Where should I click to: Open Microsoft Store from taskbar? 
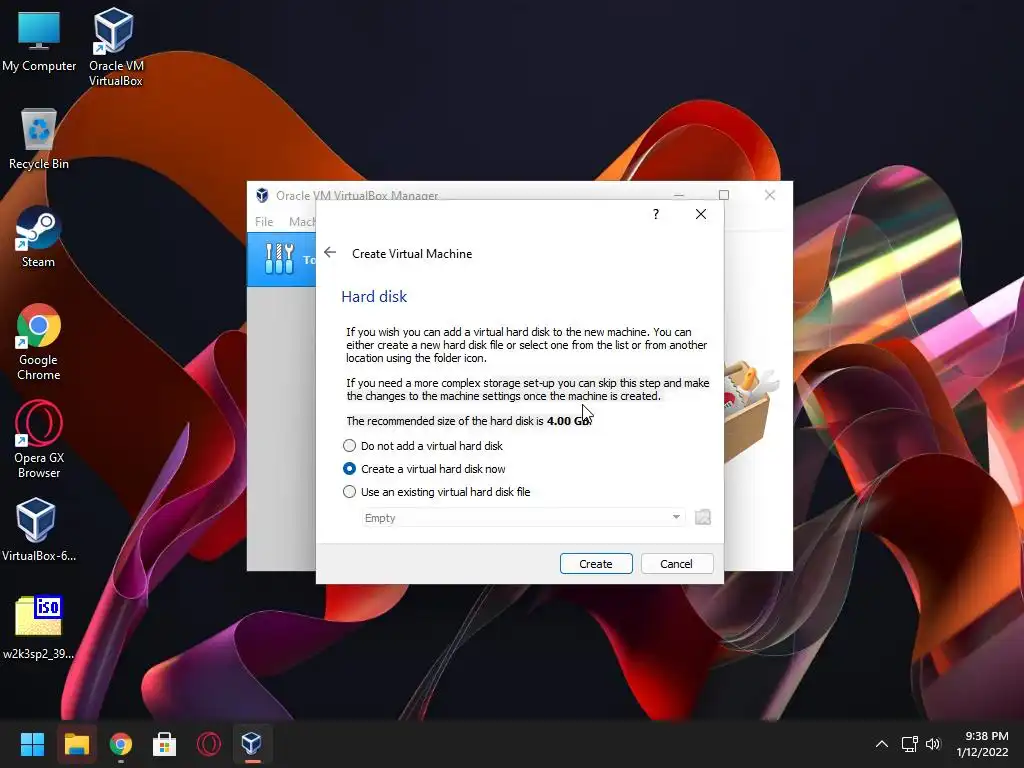click(165, 744)
